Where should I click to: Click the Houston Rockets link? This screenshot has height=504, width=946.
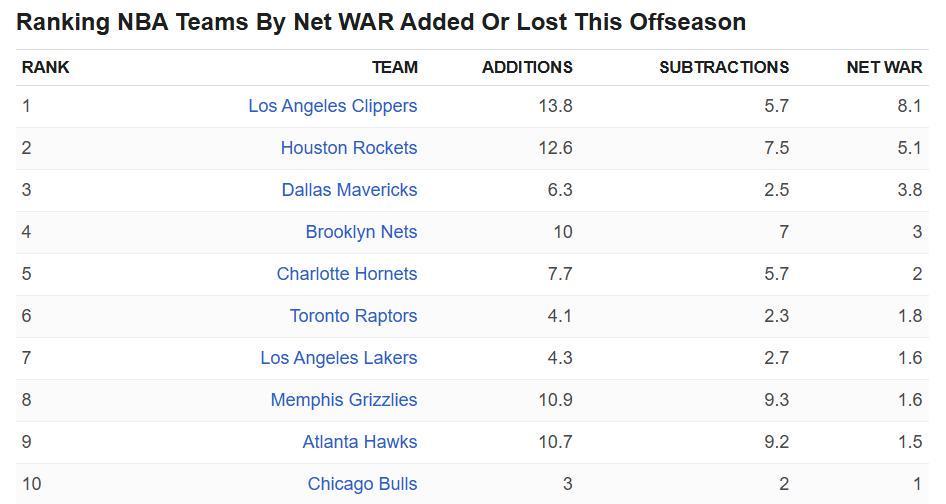tap(348, 148)
